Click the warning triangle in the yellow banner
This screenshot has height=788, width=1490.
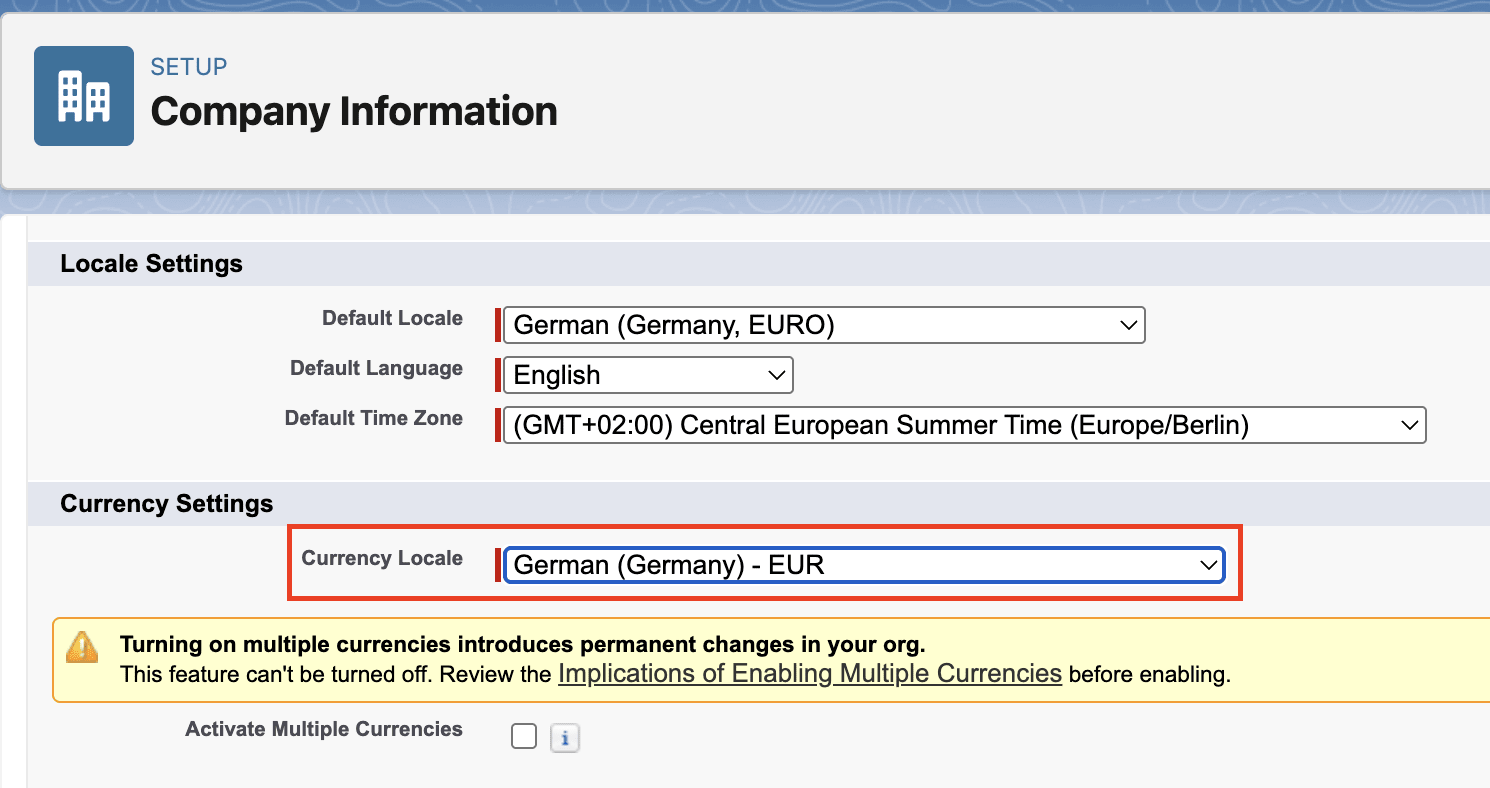pos(83,645)
